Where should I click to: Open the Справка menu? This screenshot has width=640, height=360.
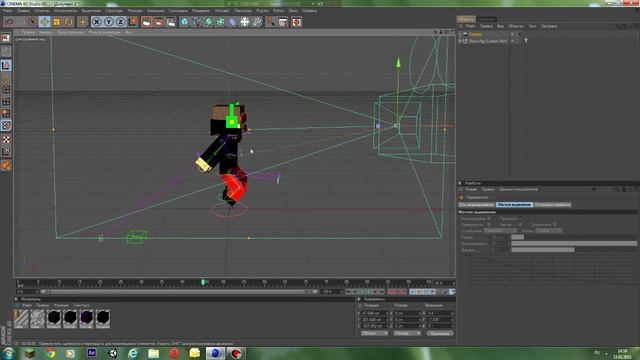click(x=309, y=11)
